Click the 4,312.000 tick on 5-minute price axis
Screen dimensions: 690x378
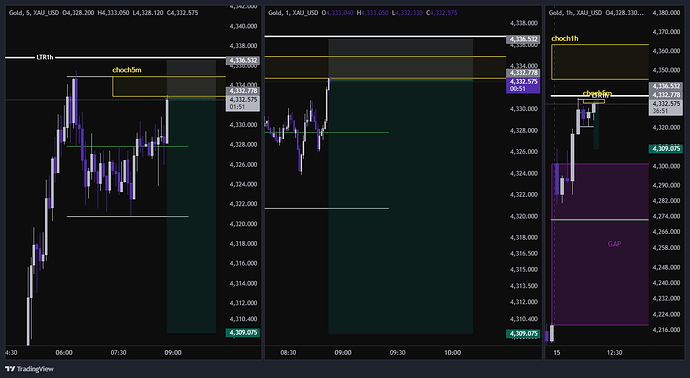243,303
